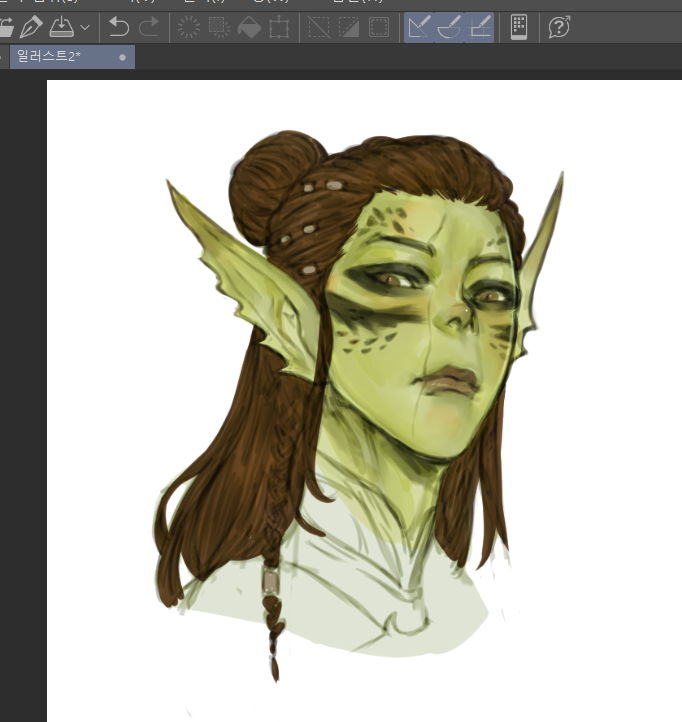Toggle Snap to Special Ruler
The image size is (682, 722).
click(x=449, y=27)
